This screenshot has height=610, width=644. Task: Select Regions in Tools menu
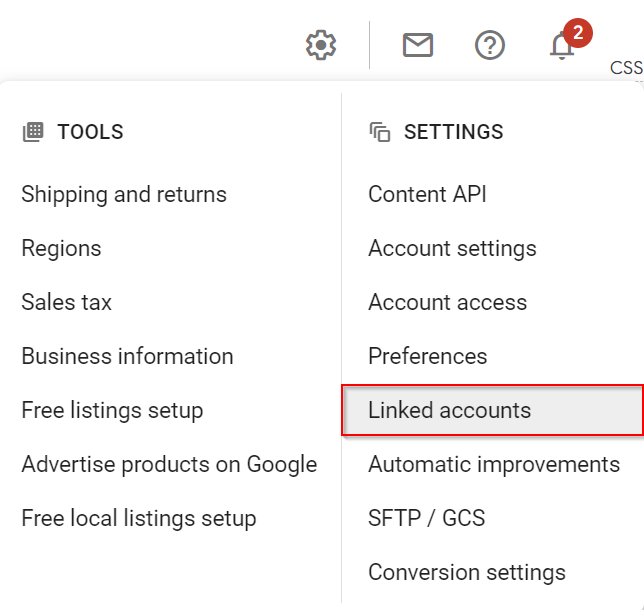pos(61,249)
